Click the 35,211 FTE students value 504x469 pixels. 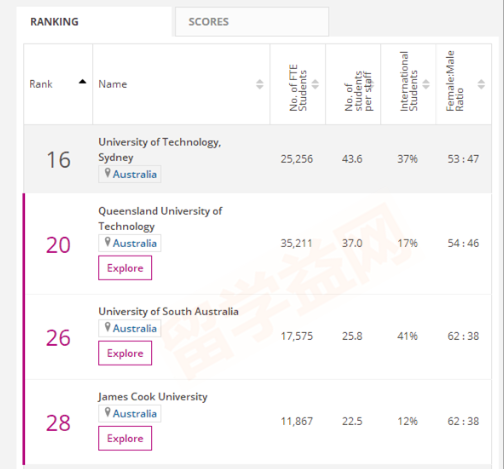tap(297, 243)
